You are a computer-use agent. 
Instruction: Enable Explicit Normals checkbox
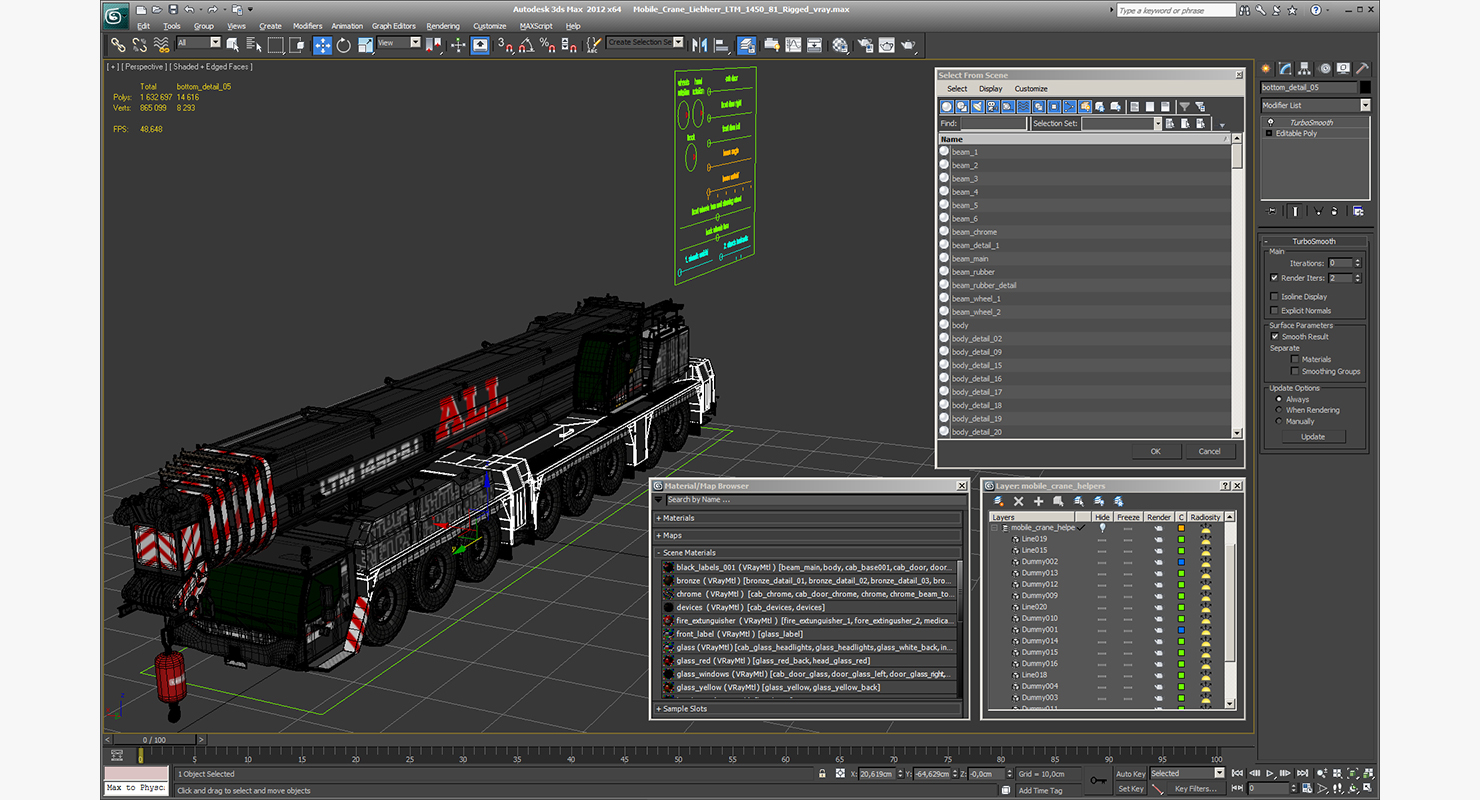pyautogui.click(x=1274, y=311)
